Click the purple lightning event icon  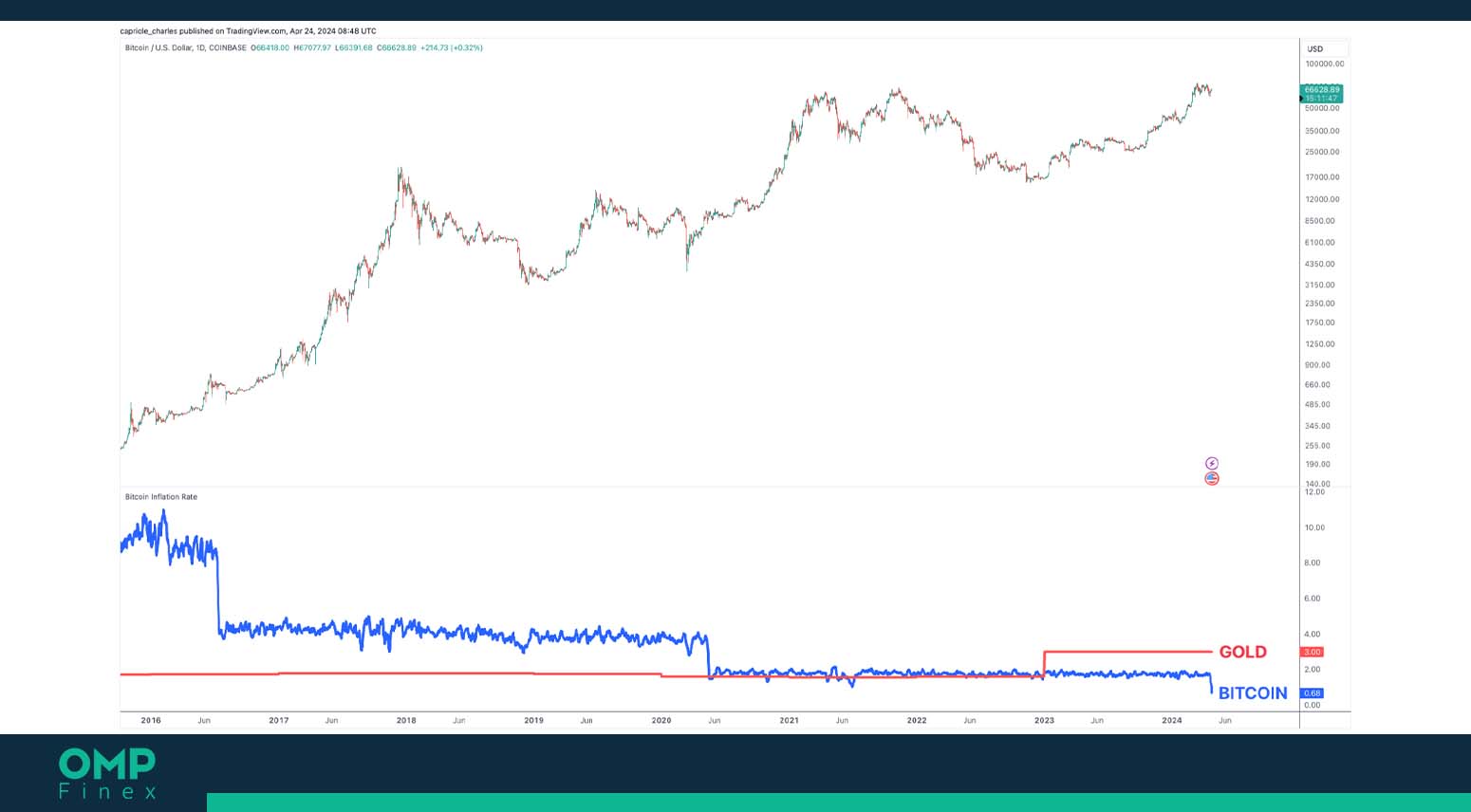coord(1212,464)
